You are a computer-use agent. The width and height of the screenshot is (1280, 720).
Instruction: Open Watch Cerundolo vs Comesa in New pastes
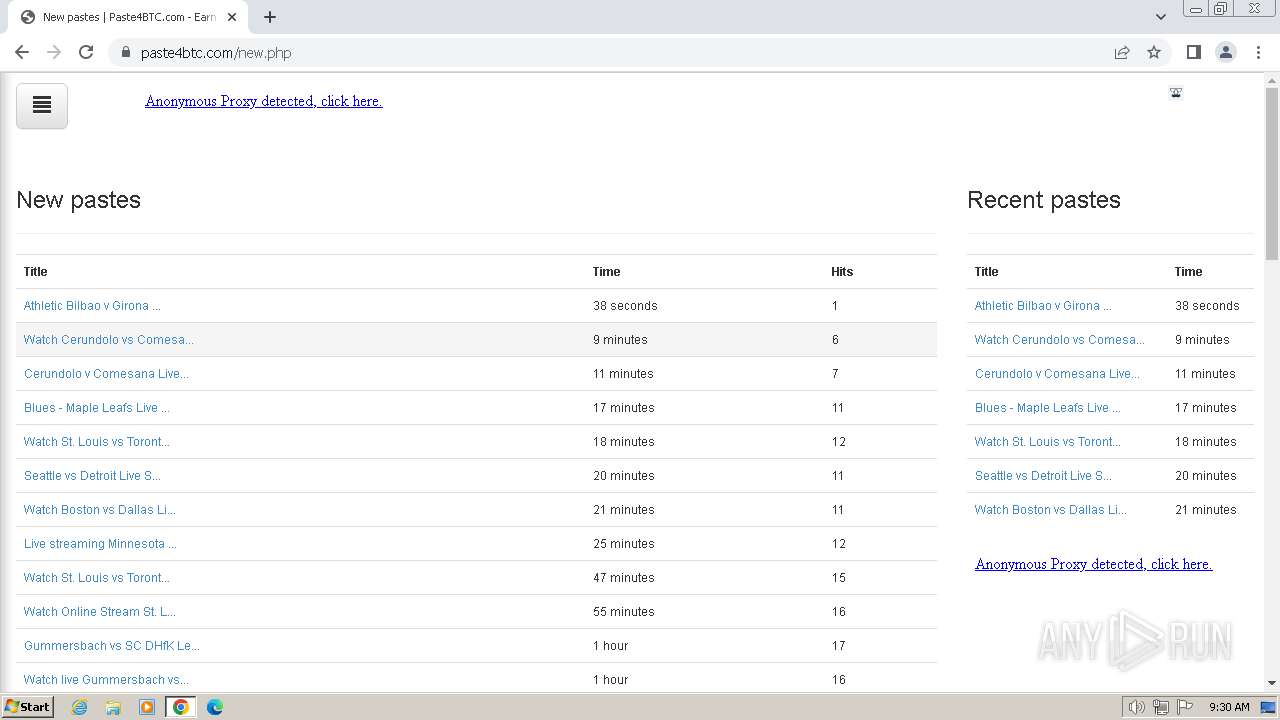tap(109, 340)
